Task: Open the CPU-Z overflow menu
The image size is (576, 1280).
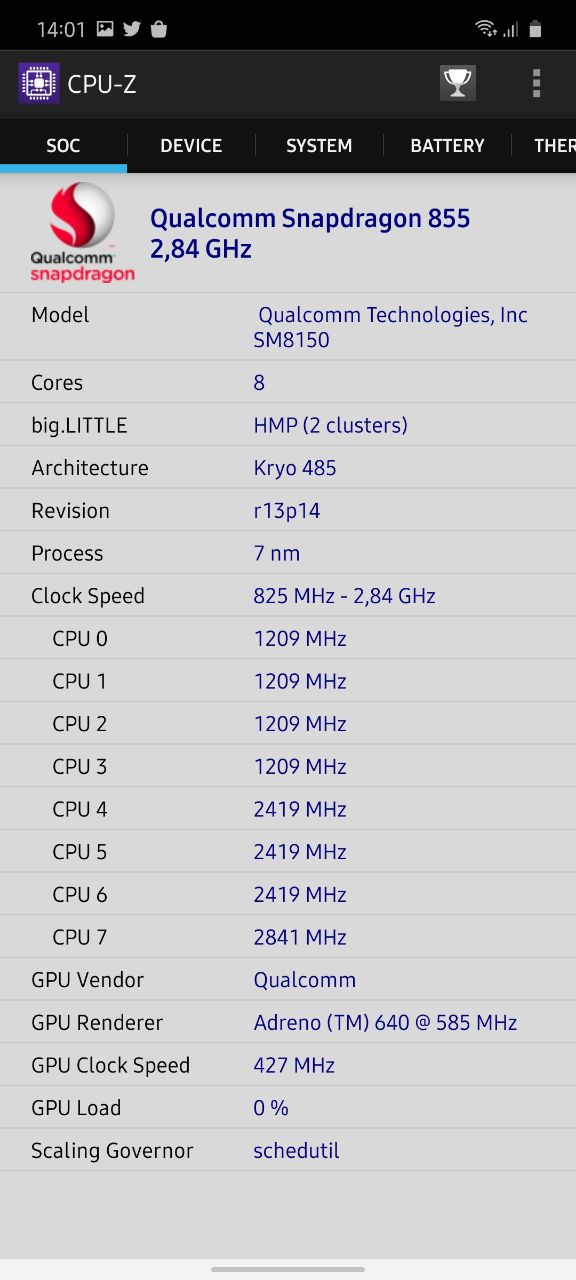Action: coord(537,83)
